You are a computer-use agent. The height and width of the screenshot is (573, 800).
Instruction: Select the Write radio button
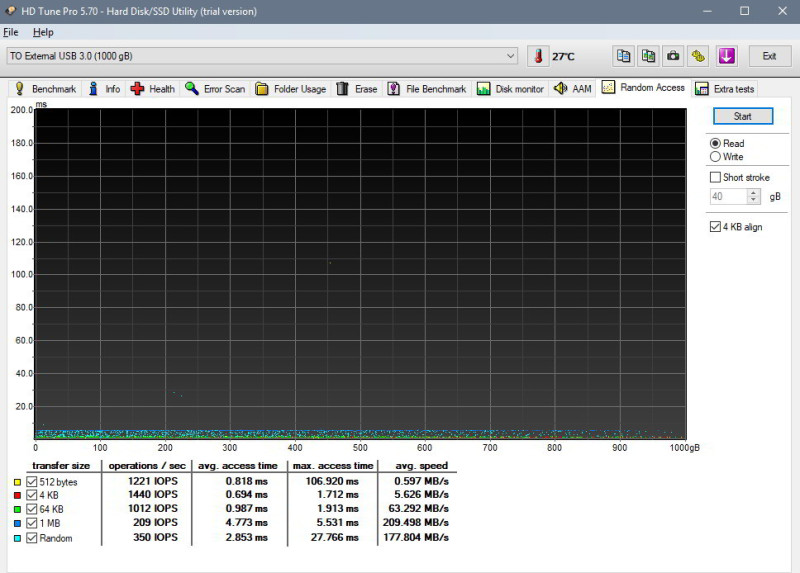click(715, 157)
